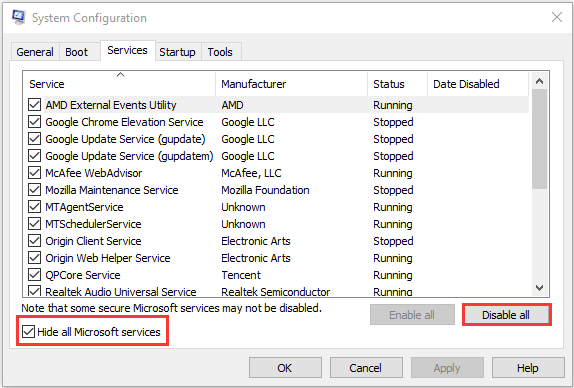Confirm with the OK button

tap(285, 368)
